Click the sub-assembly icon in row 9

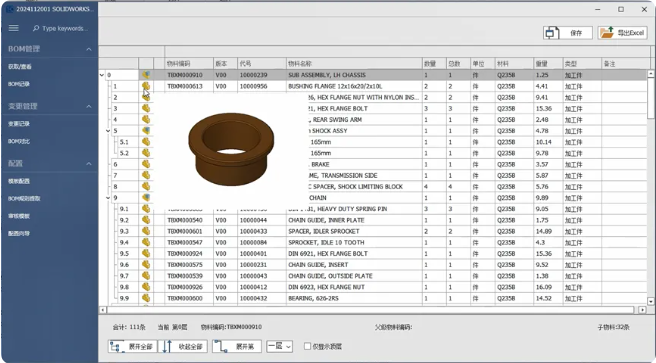[146, 197]
